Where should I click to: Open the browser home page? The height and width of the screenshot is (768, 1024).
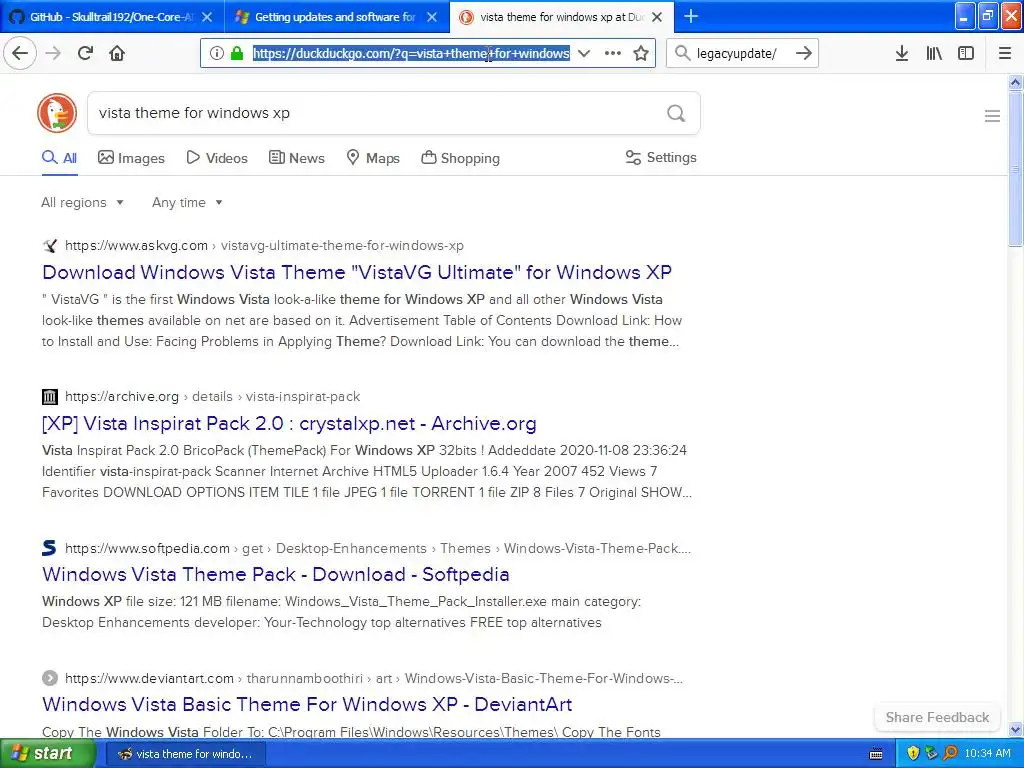(117, 53)
